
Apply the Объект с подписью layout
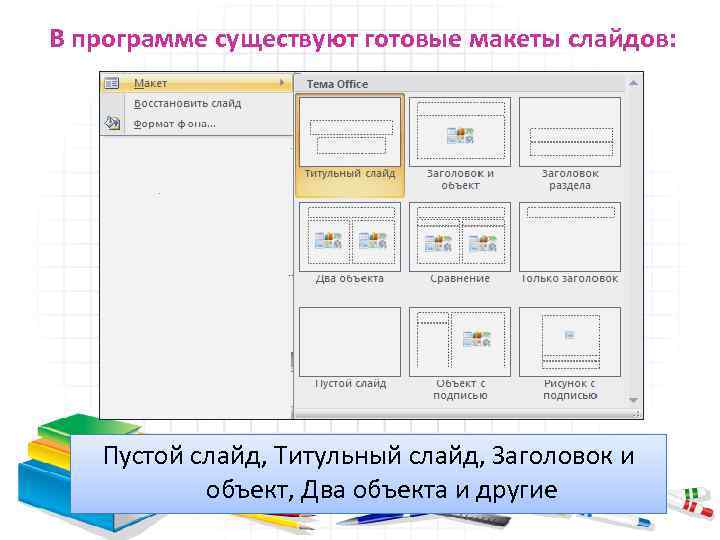(x=460, y=342)
